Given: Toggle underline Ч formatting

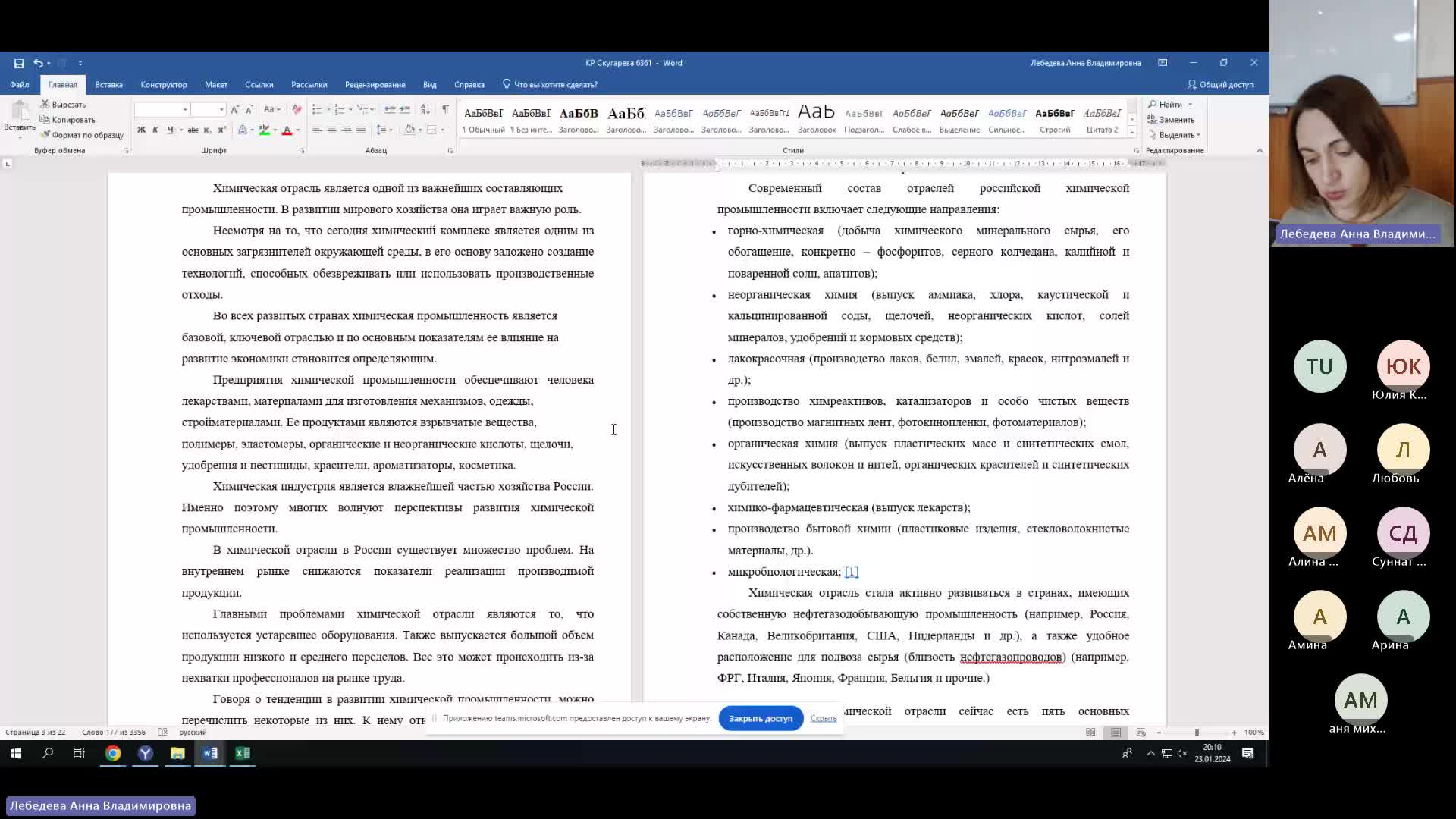Looking at the screenshot, I should click(x=170, y=130).
